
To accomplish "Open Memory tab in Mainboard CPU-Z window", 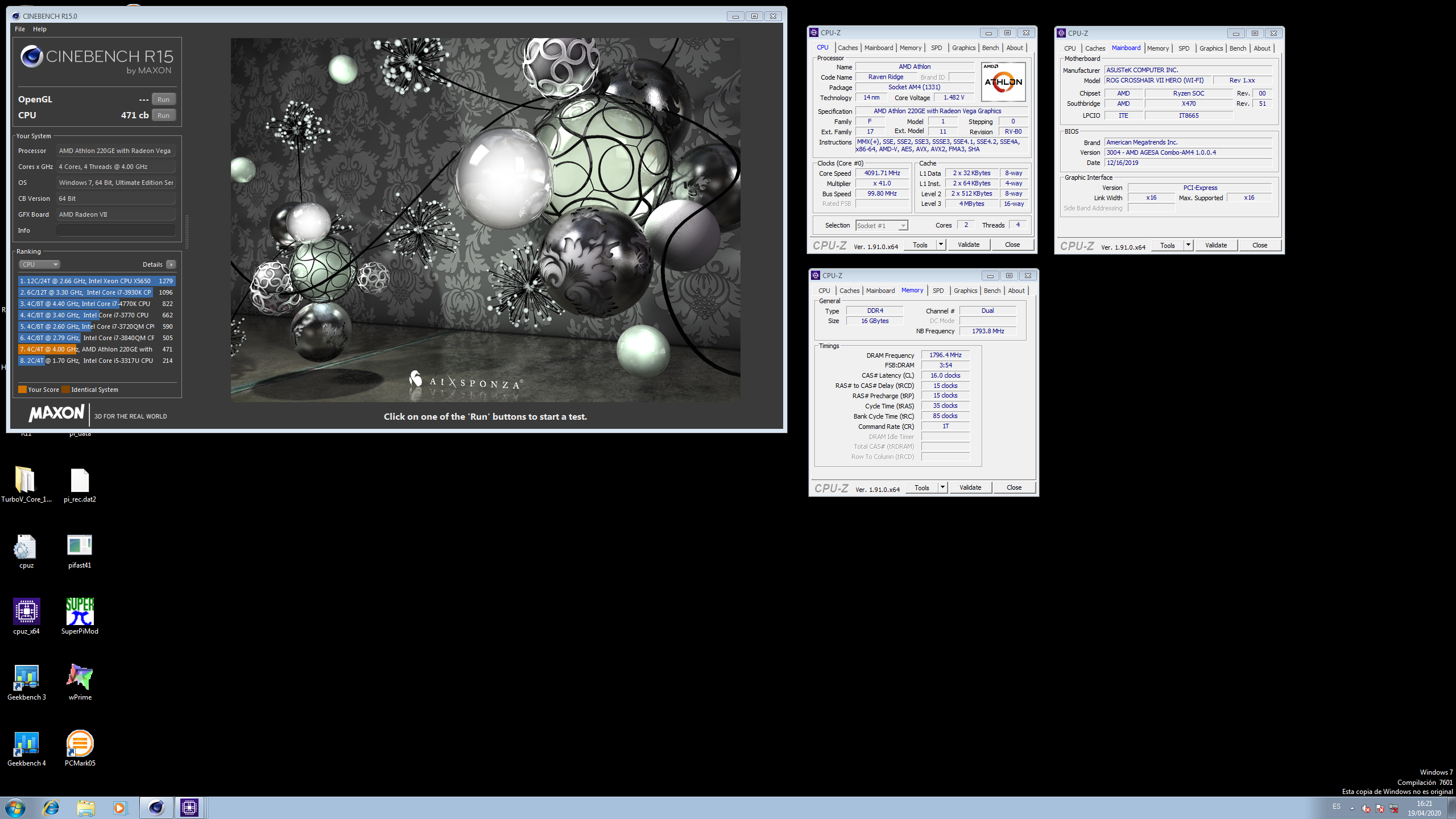I will pyautogui.click(x=1158, y=48).
